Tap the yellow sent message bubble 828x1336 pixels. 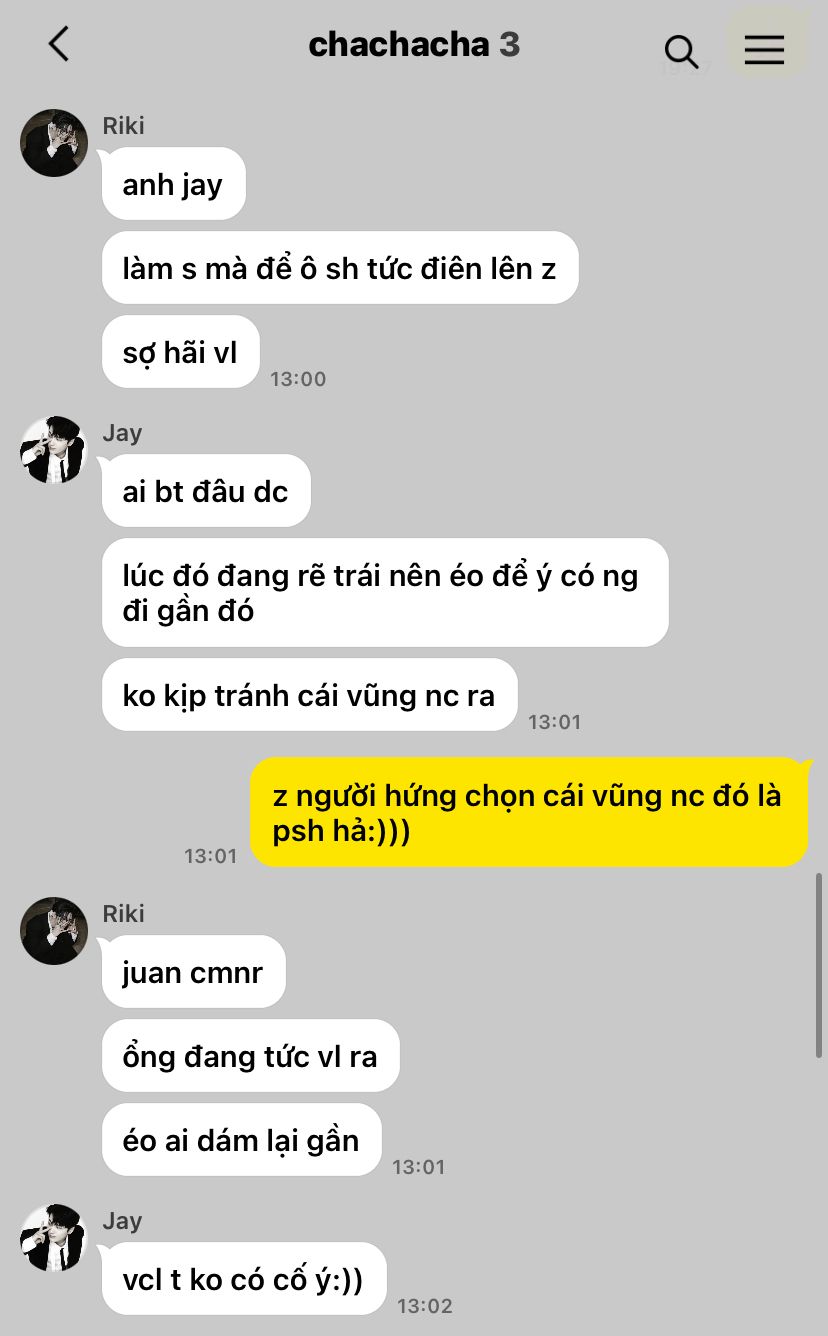[529, 812]
